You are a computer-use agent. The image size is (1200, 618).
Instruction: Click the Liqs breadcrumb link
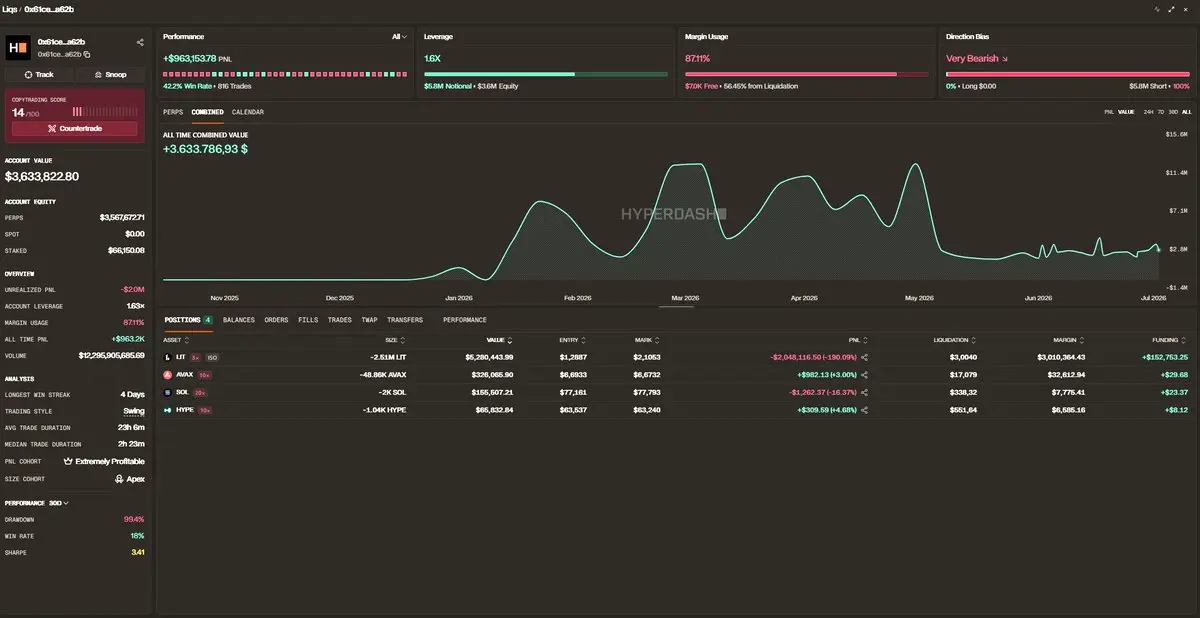tap(12, 9)
